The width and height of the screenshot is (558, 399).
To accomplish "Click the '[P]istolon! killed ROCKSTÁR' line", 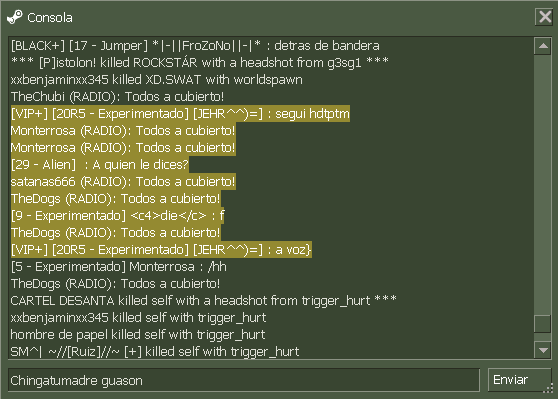I will [x=200, y=63].
